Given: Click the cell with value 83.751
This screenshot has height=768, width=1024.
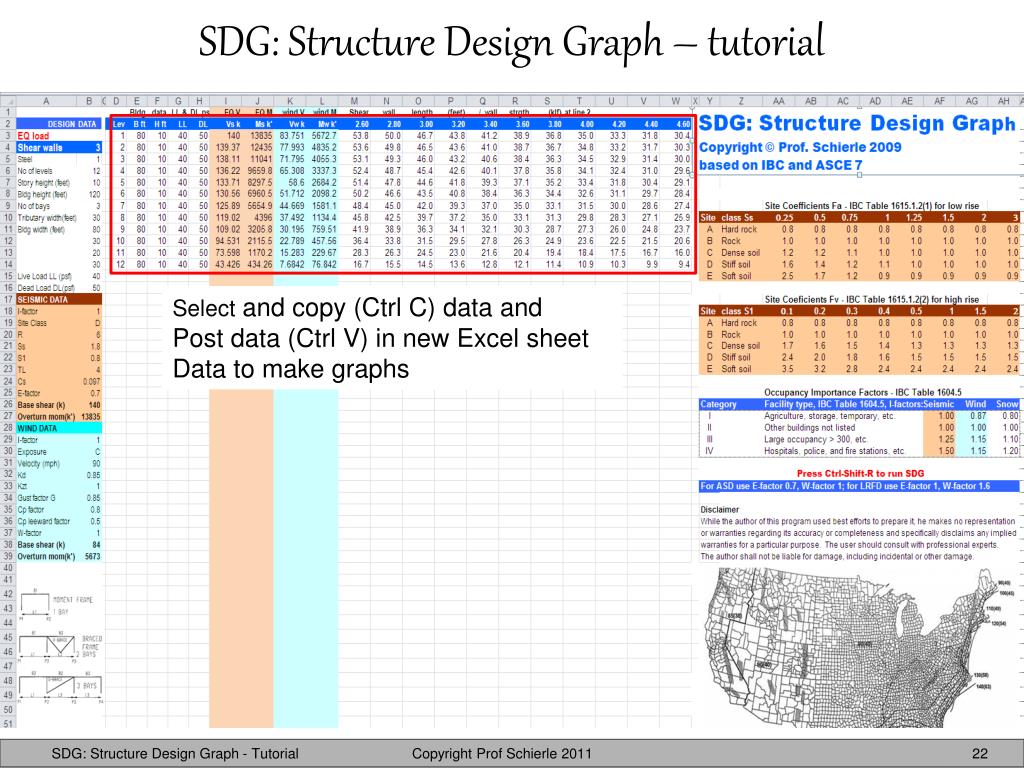Looking at the screenshot, I should tap(292, 136).
